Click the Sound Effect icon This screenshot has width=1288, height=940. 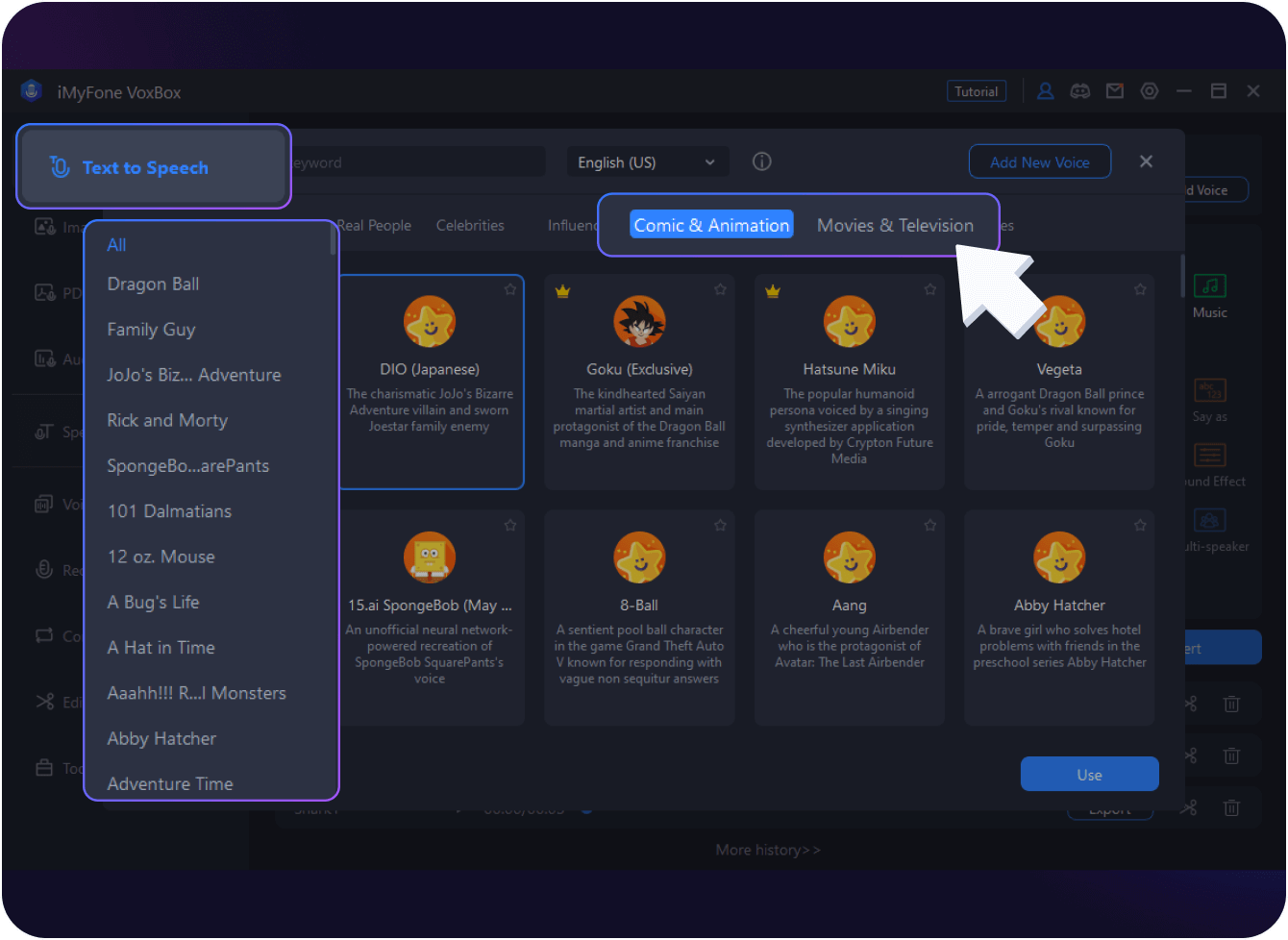click(1210, 455)
